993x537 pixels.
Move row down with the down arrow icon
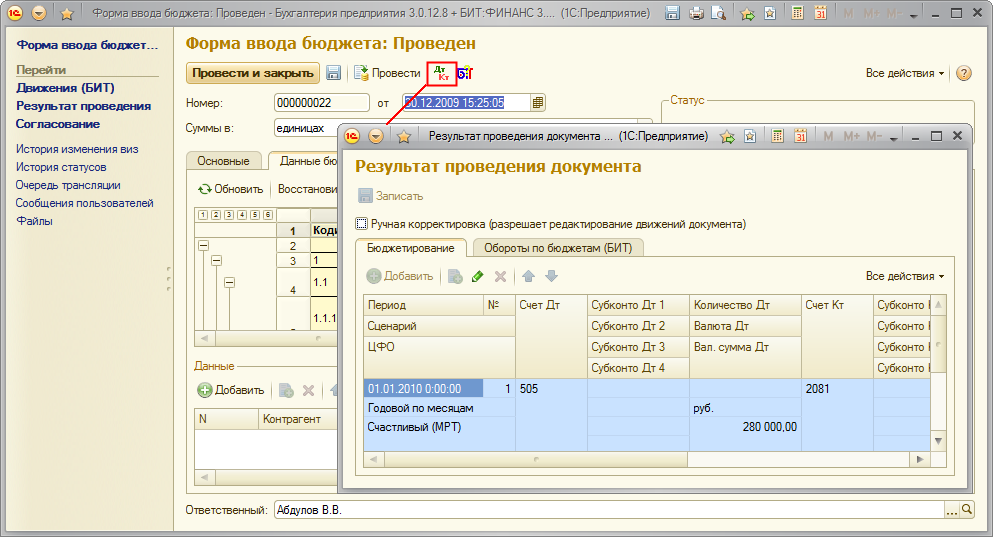pos(552,276)
